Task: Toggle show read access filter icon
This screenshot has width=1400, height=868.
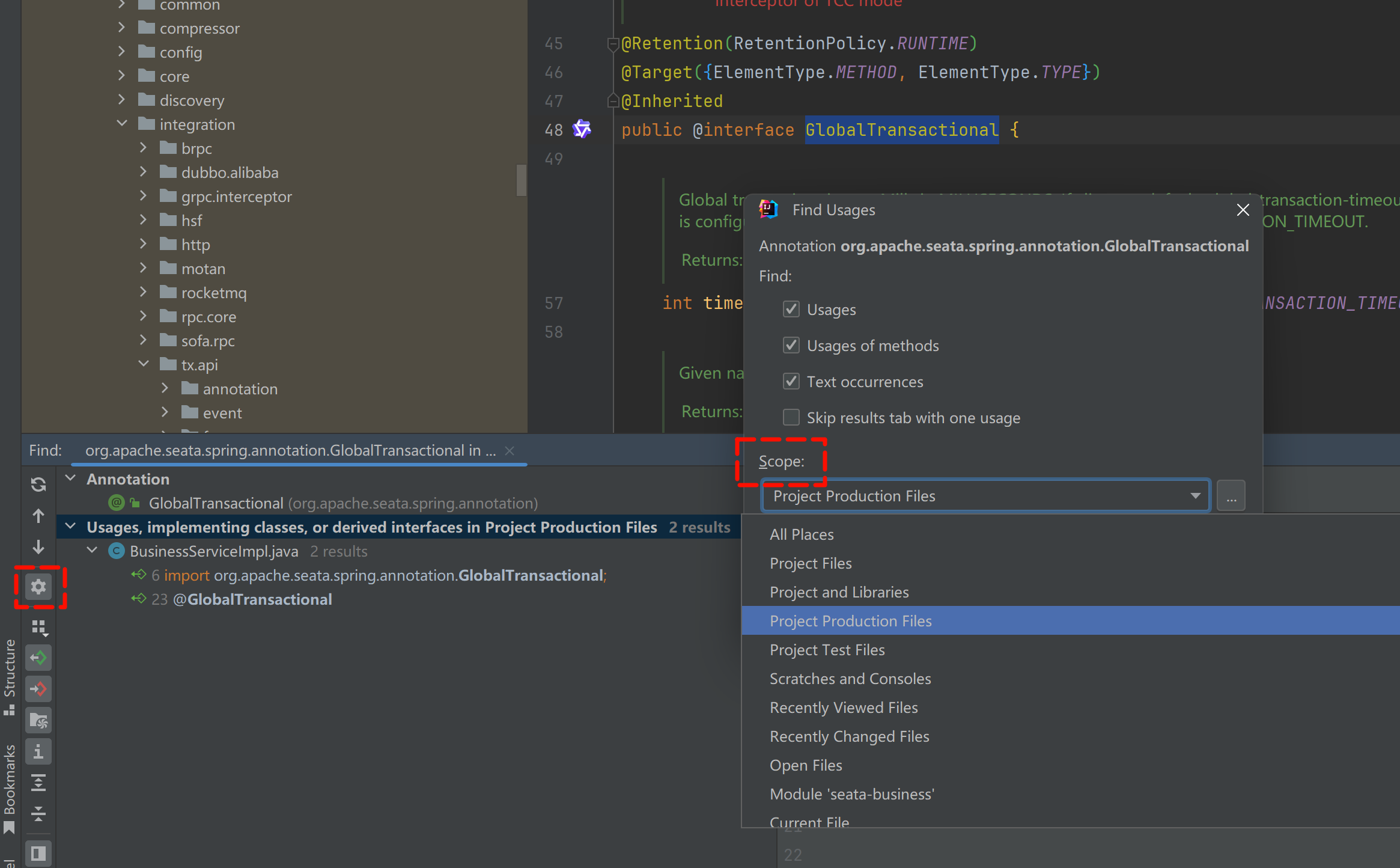Action: click(38, 658)
